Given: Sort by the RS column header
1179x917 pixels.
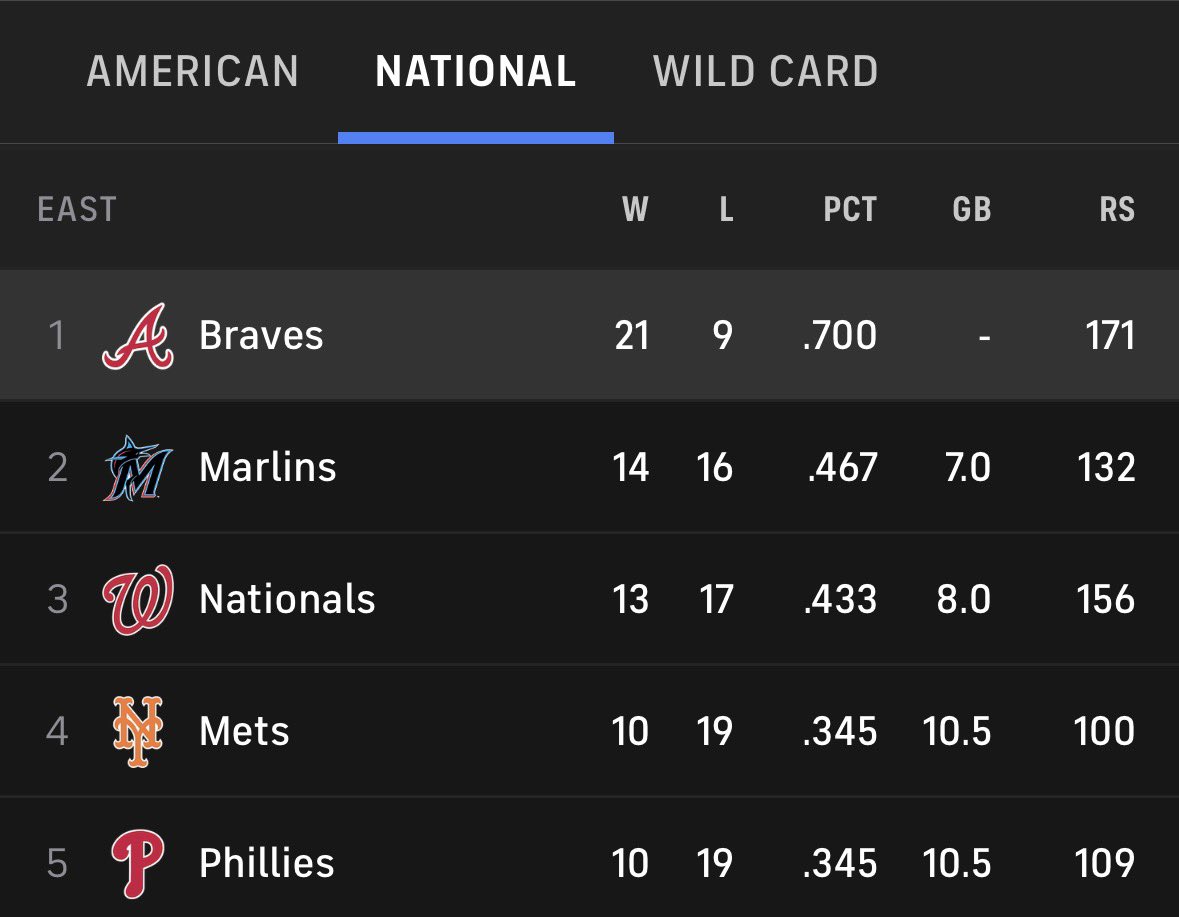Looking at the screenshot, I should pos(1117,209).
